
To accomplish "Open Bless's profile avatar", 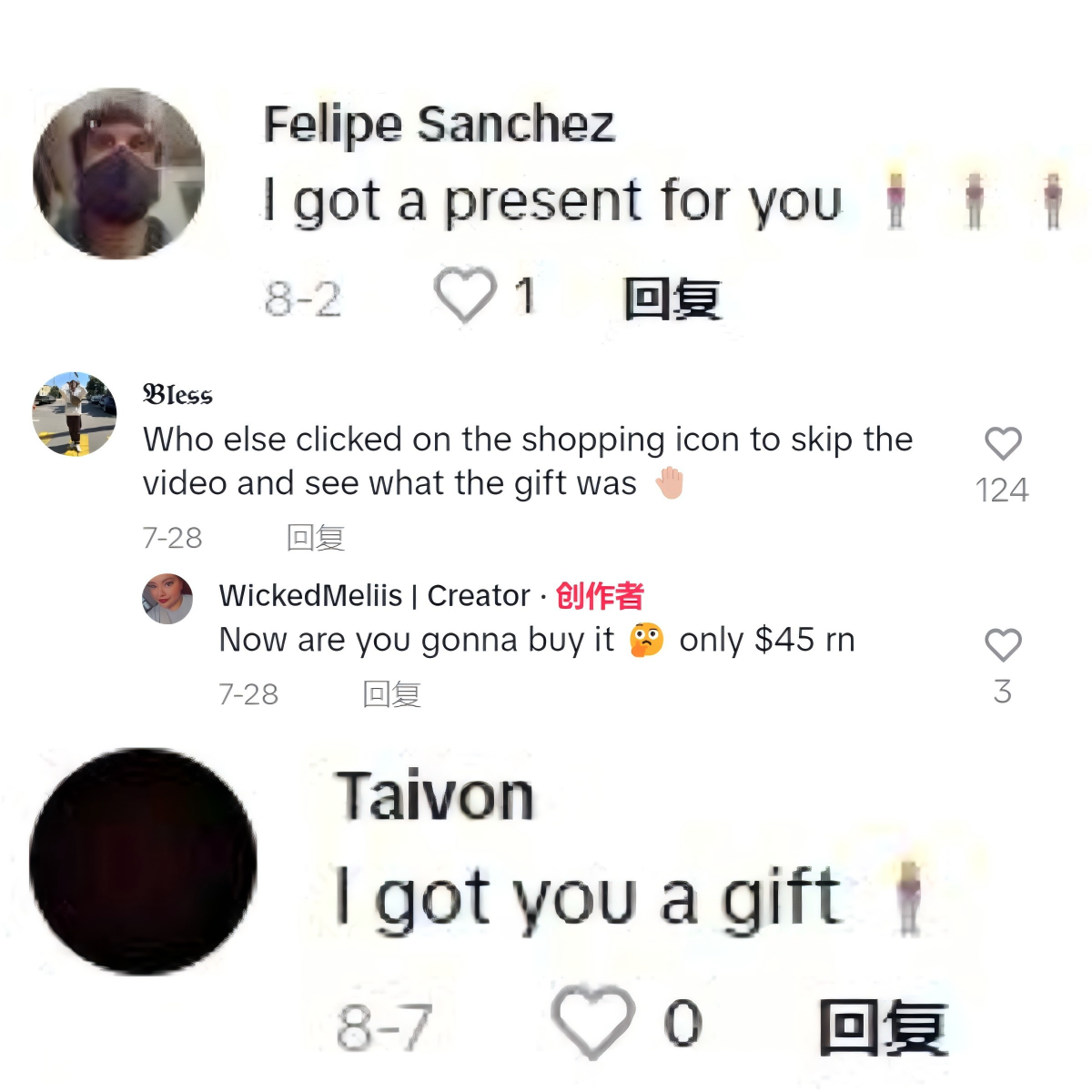I will [x=75, y=413].
